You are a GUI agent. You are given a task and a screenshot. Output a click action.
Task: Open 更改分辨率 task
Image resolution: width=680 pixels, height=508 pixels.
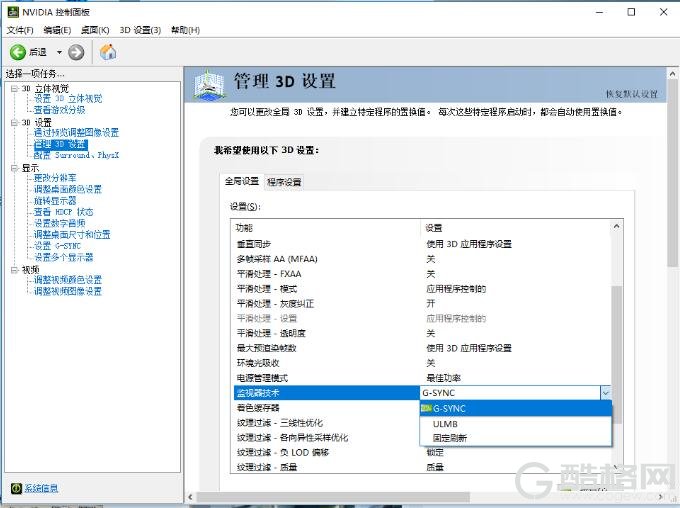(55, 178)
